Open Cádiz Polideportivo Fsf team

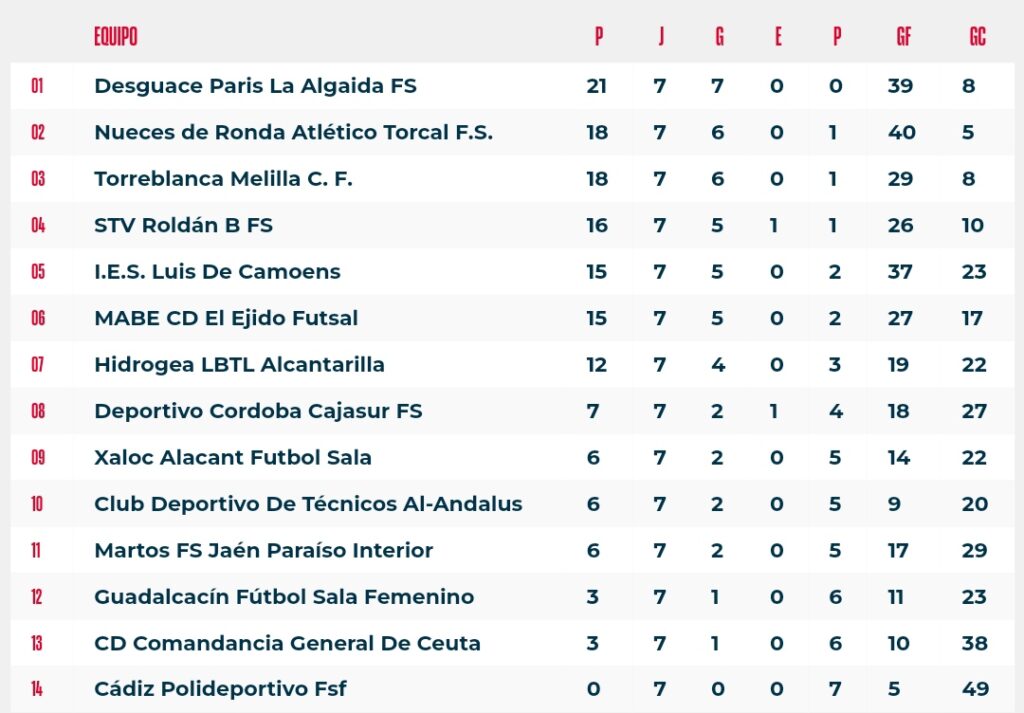[220, 689]
